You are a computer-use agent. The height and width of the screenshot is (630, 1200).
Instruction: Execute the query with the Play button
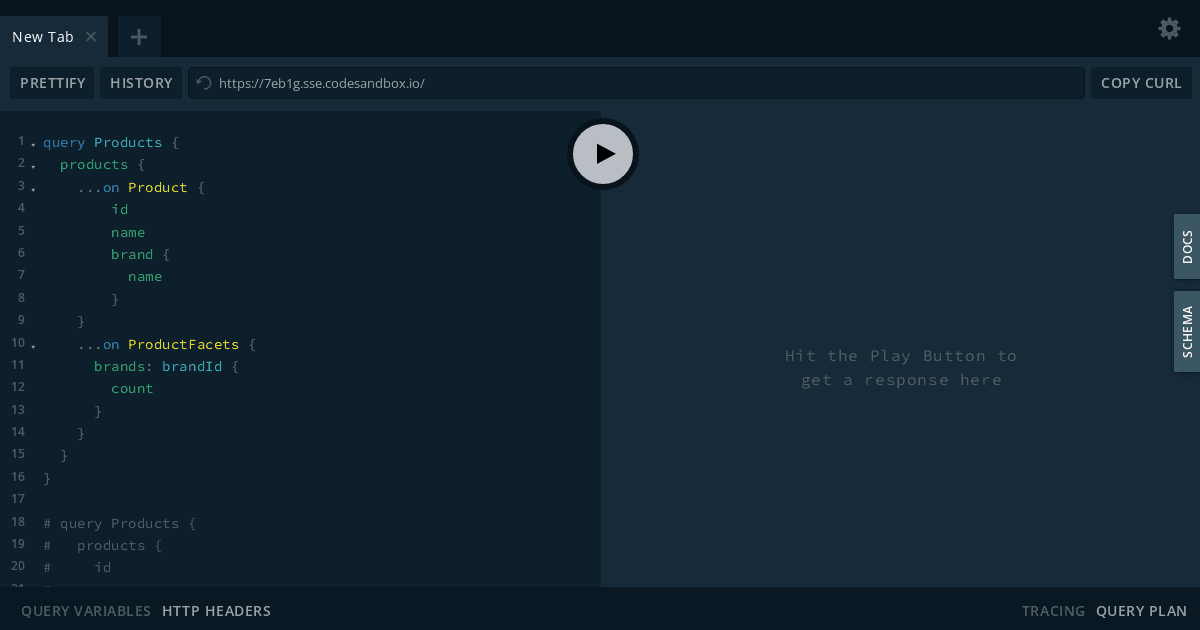click(603, 153)
